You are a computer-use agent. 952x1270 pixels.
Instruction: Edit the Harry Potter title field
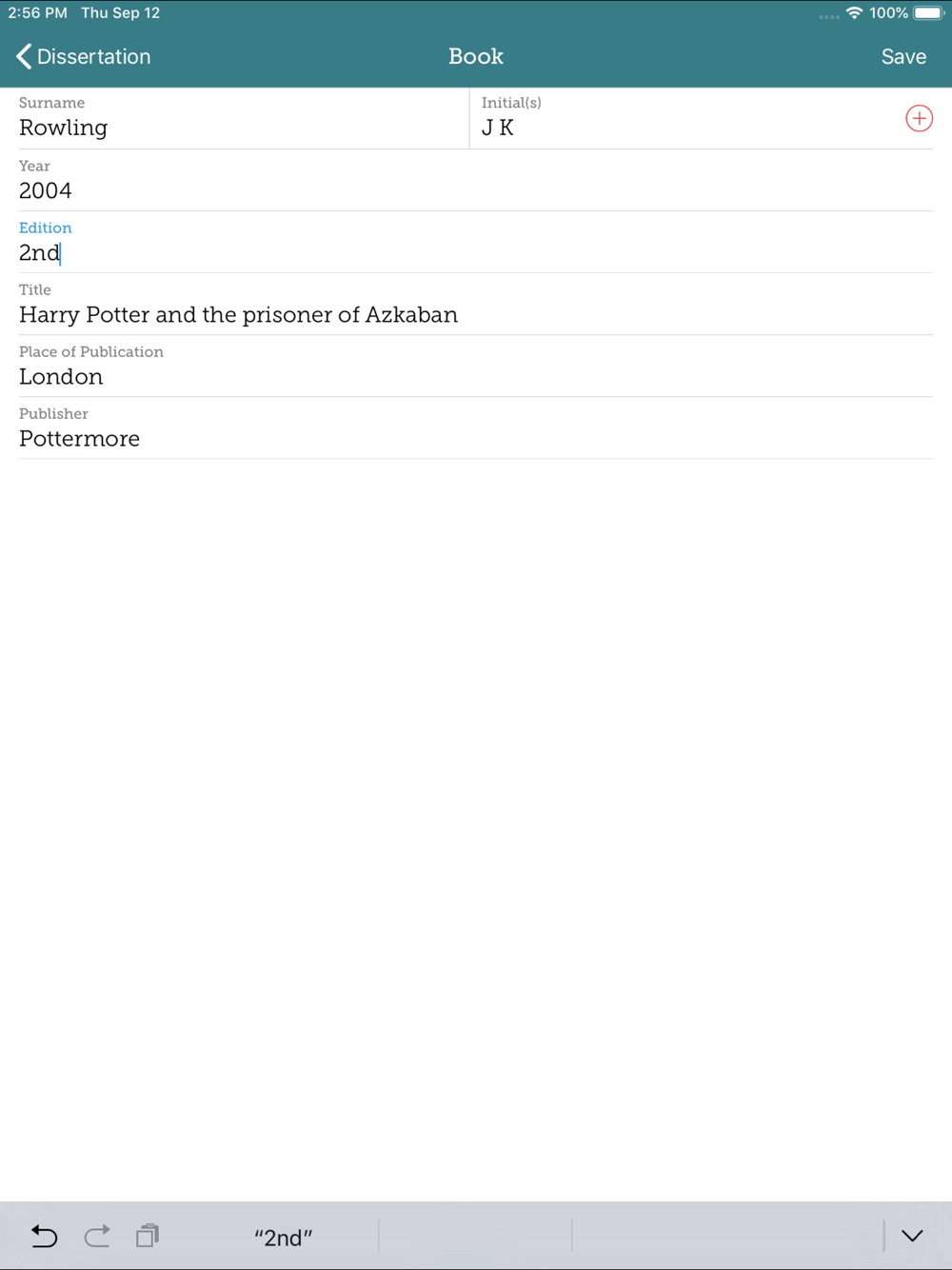(x=474, y=315)
